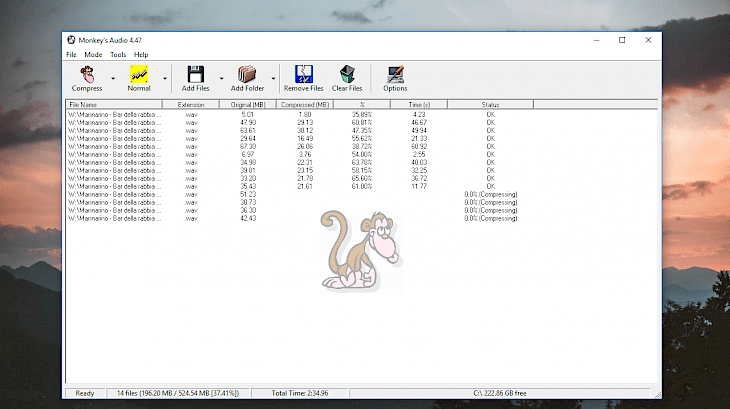The width and height of the screenshot is (730, 409).
Task: Expand the Add Files dropdown arrow
Action: [221, 79]
